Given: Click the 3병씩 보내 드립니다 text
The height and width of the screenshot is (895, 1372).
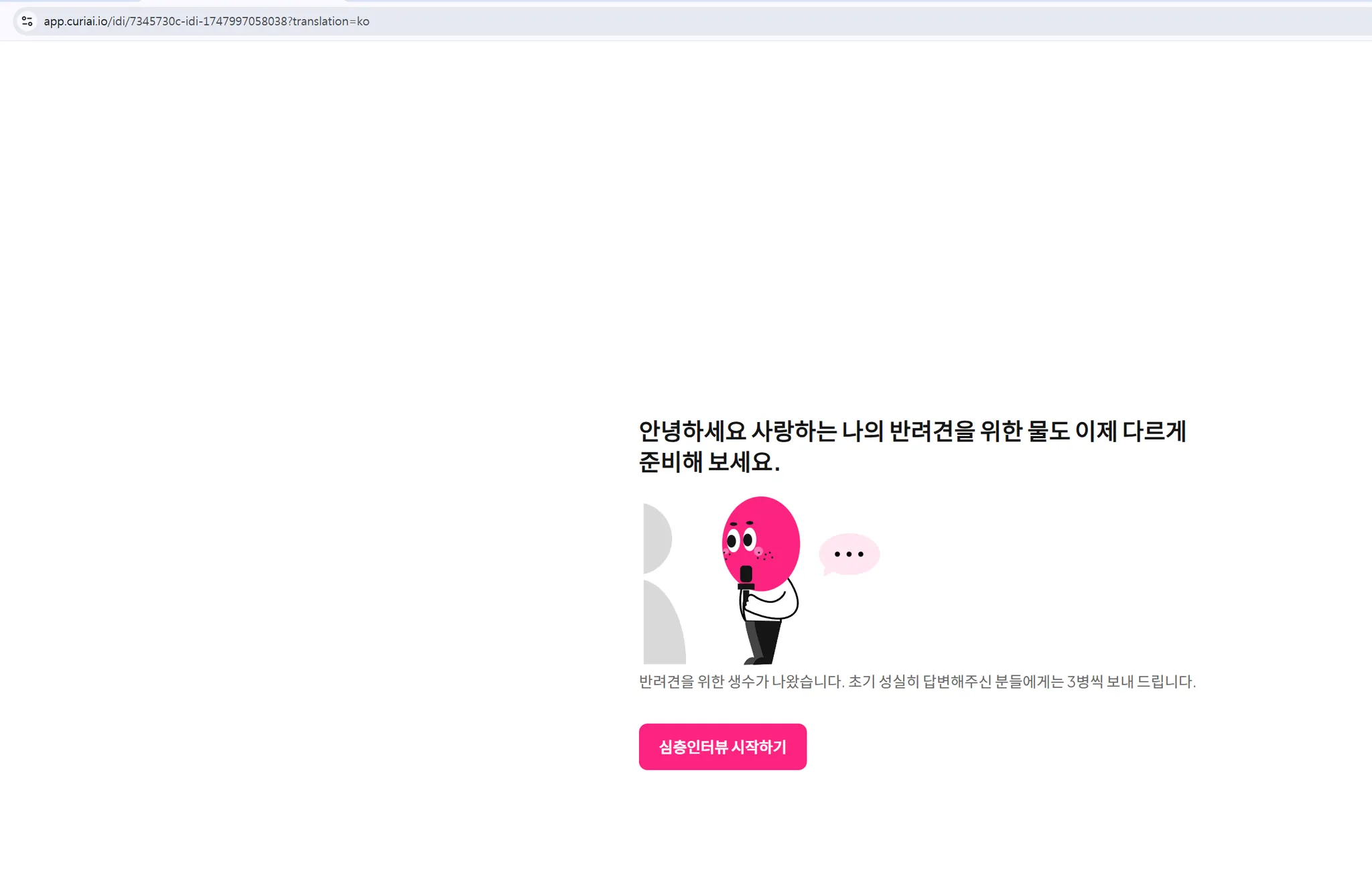Looking at the screenshot, I should click(x=1131, y=682).
